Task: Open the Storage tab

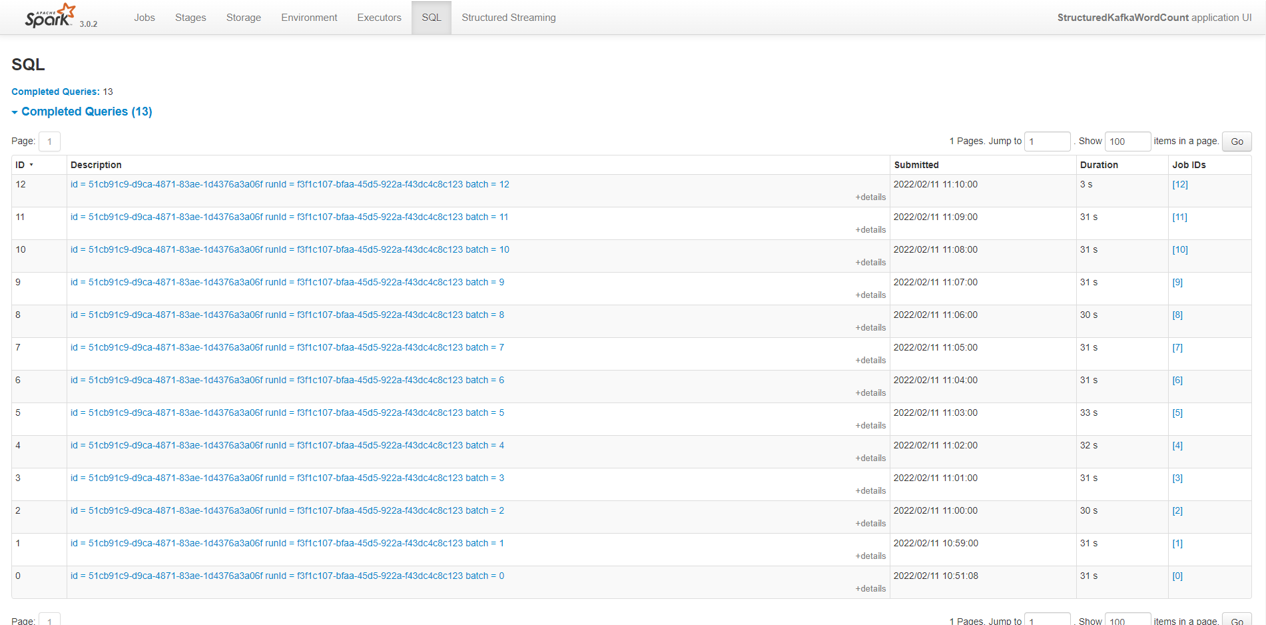Action: pos(243,18)
